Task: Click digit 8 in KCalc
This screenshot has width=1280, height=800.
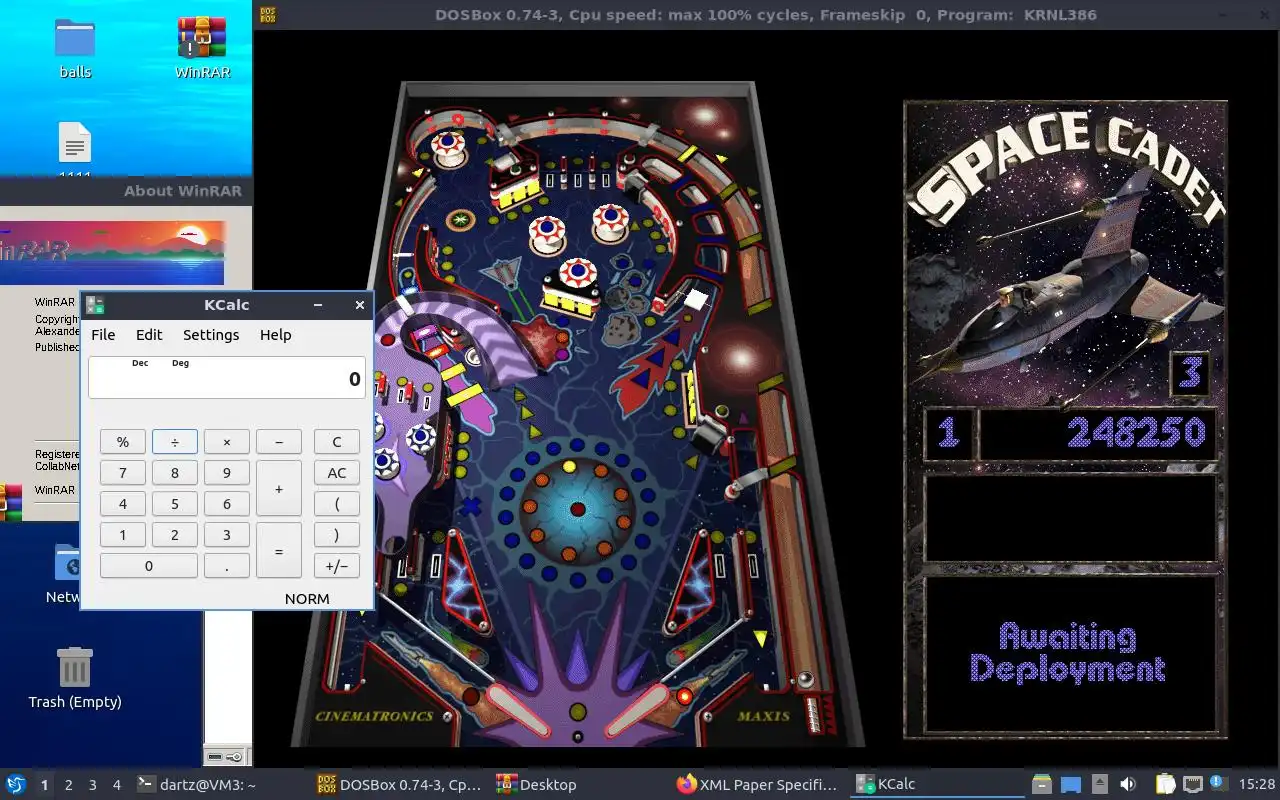Action: 175,472
